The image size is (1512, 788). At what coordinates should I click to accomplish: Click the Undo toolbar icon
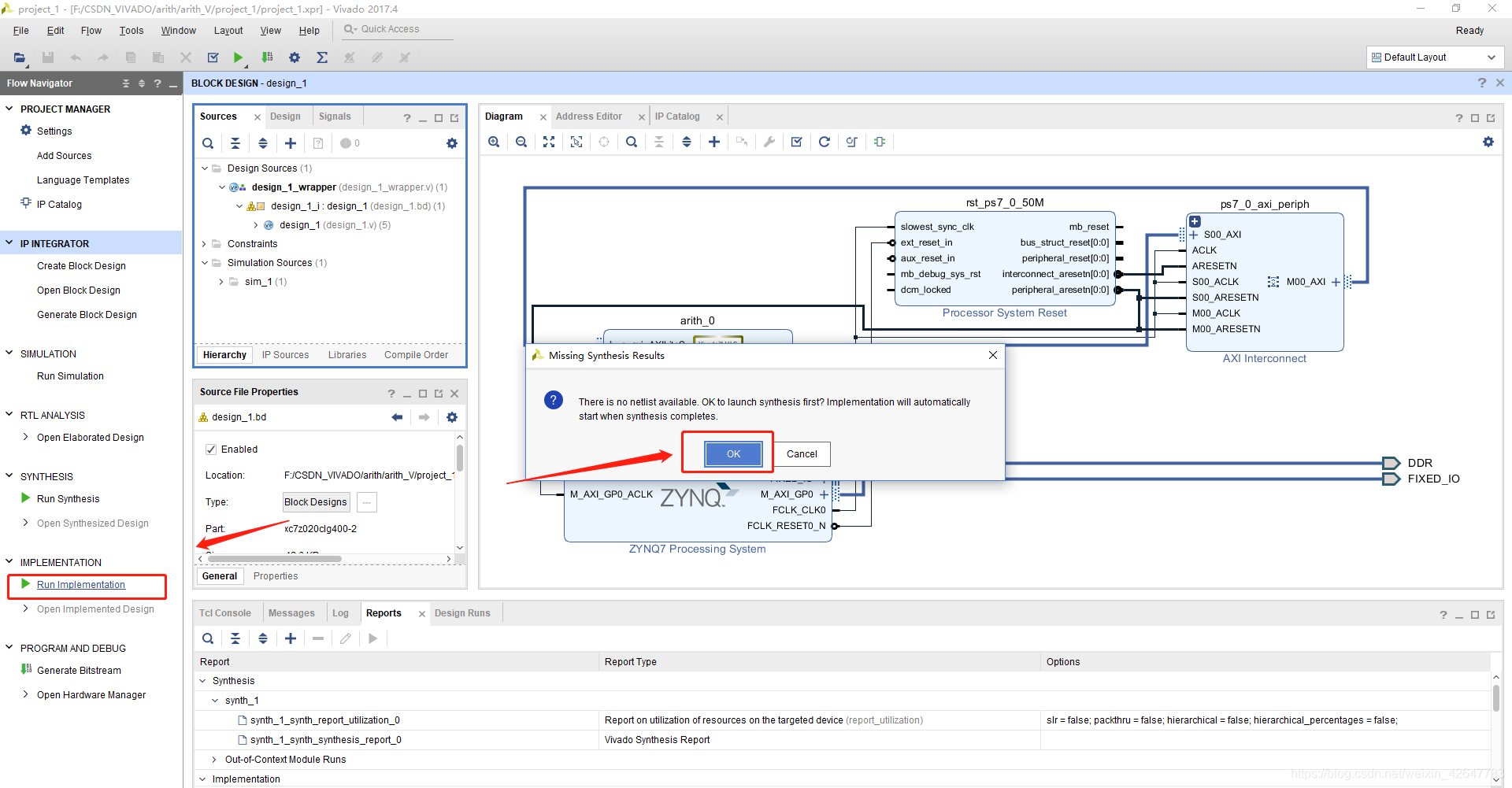click(x=76, y=57)
